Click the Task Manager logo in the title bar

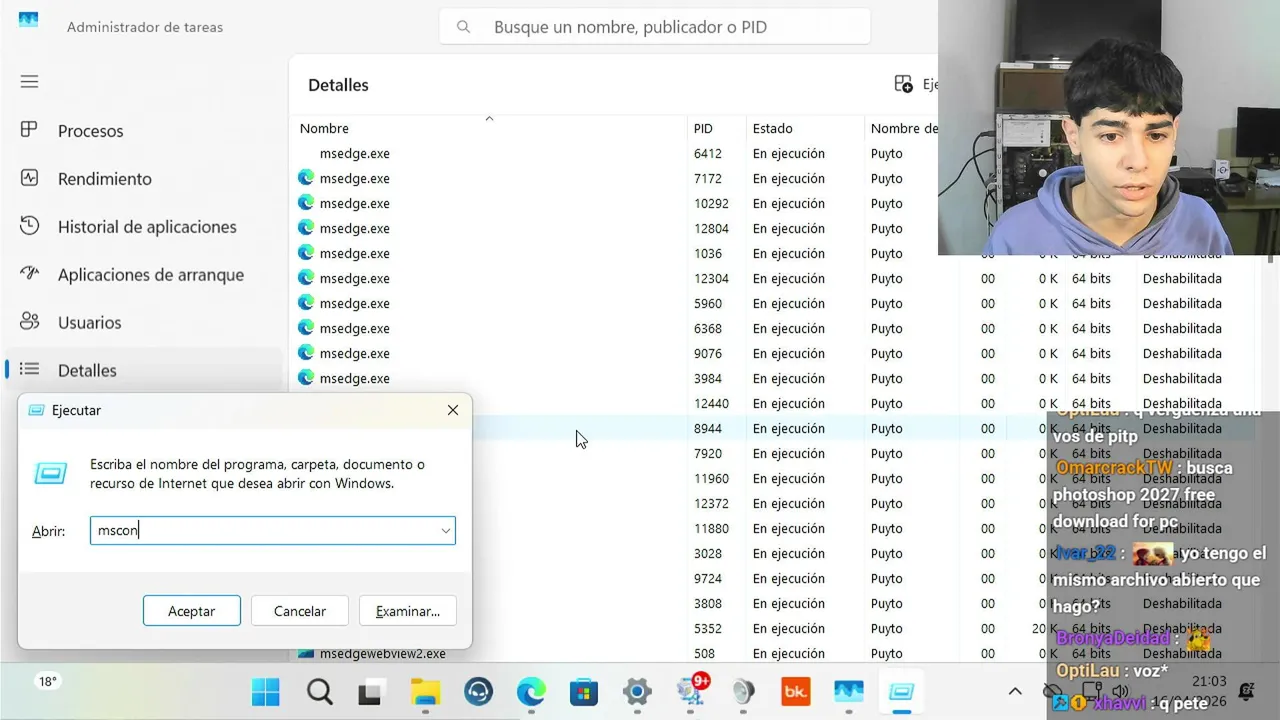coord(28,20)
